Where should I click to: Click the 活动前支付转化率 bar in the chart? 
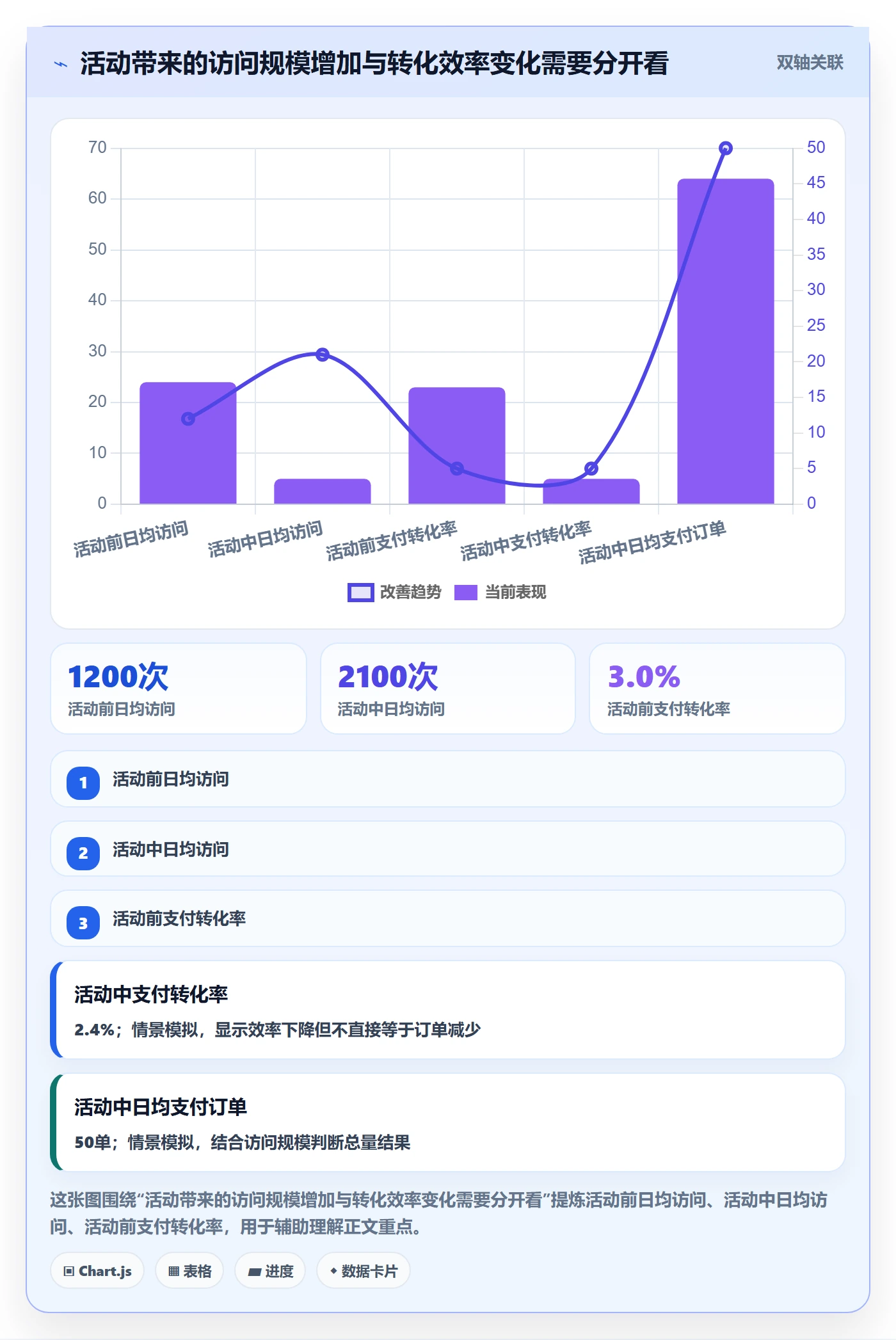(x=457, y=445)
